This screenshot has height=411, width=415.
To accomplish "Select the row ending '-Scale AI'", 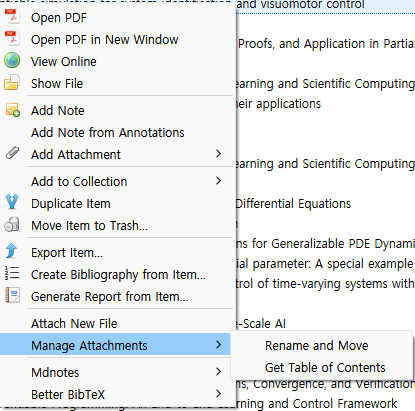I will [326, 323].
